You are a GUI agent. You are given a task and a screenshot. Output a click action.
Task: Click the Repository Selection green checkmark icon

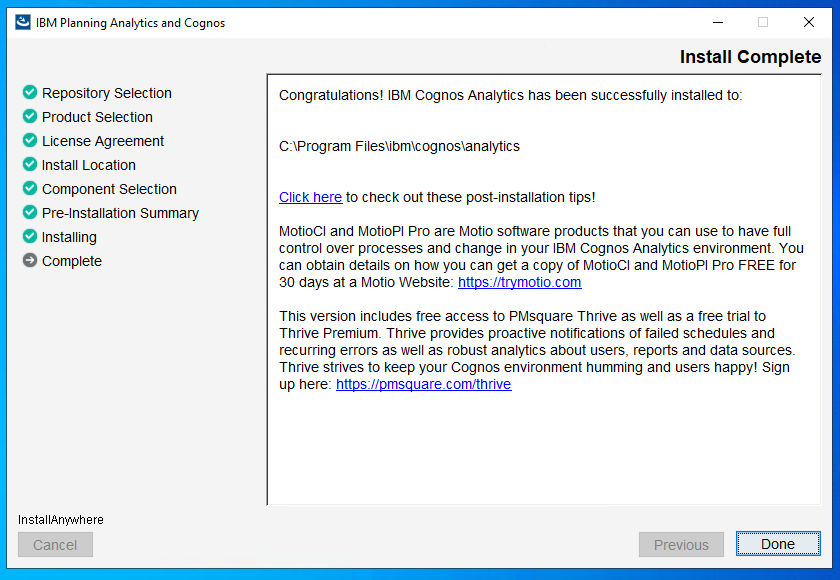pyautogui.click(x=30, y=92)
